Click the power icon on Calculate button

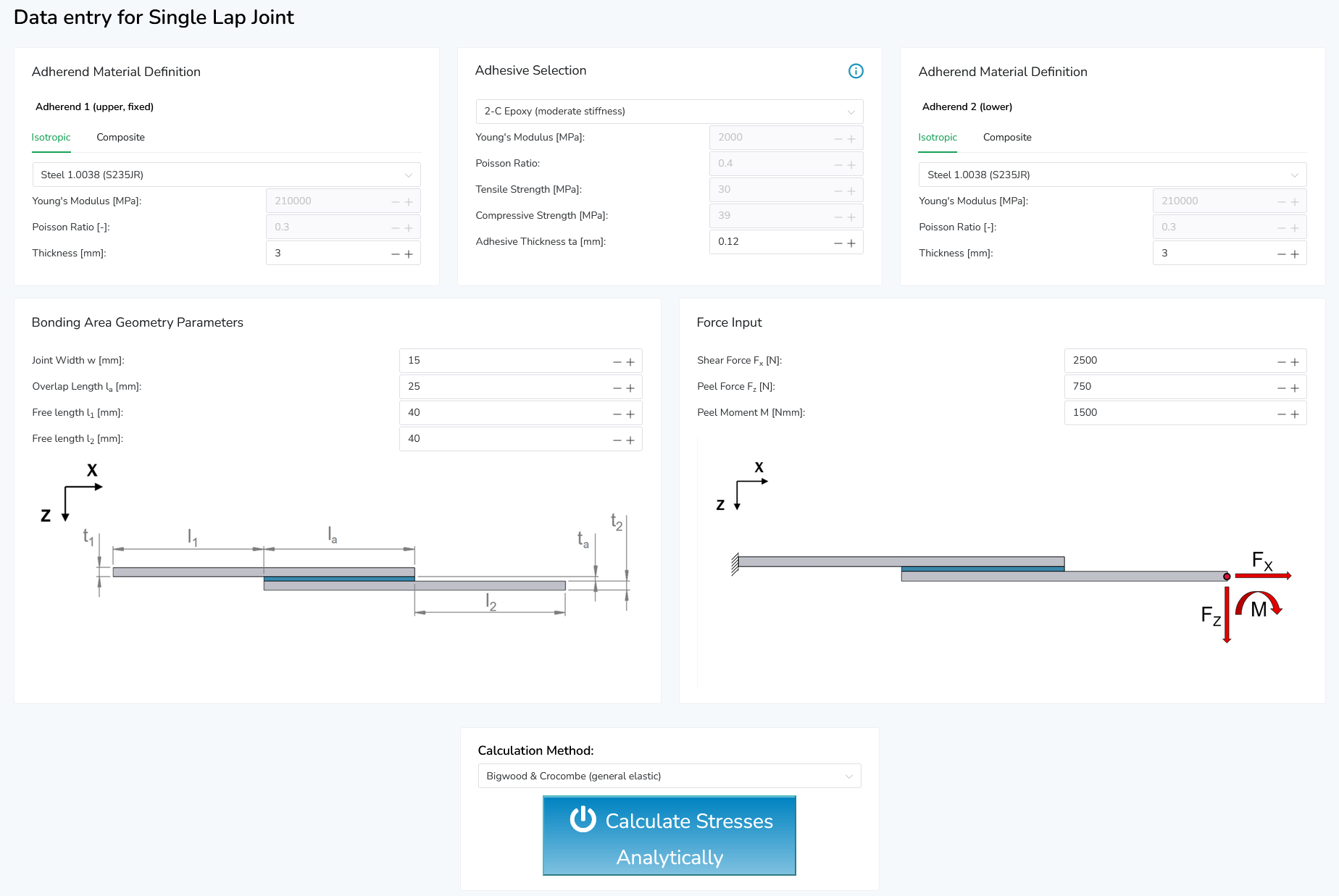[583, 819]
